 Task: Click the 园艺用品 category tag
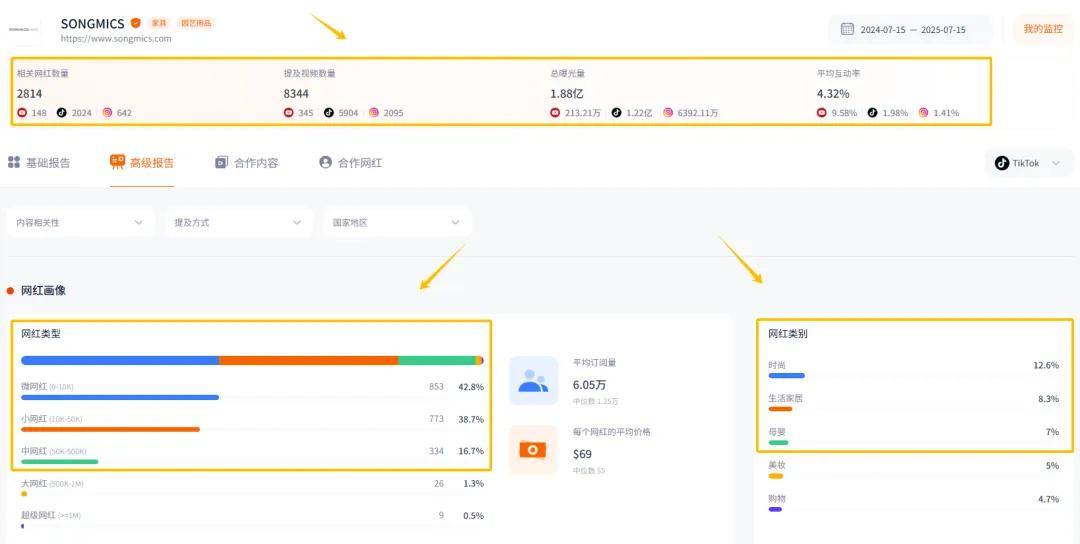coord(196,23)
